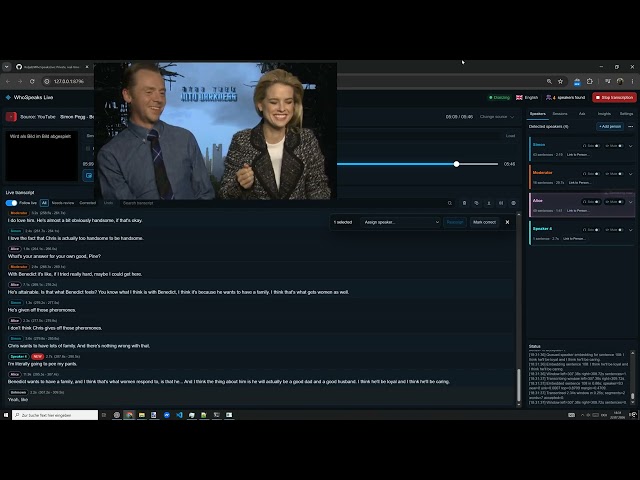Open Chrome from the taskbar
640x480 pixels.
[x=129, y=415]
